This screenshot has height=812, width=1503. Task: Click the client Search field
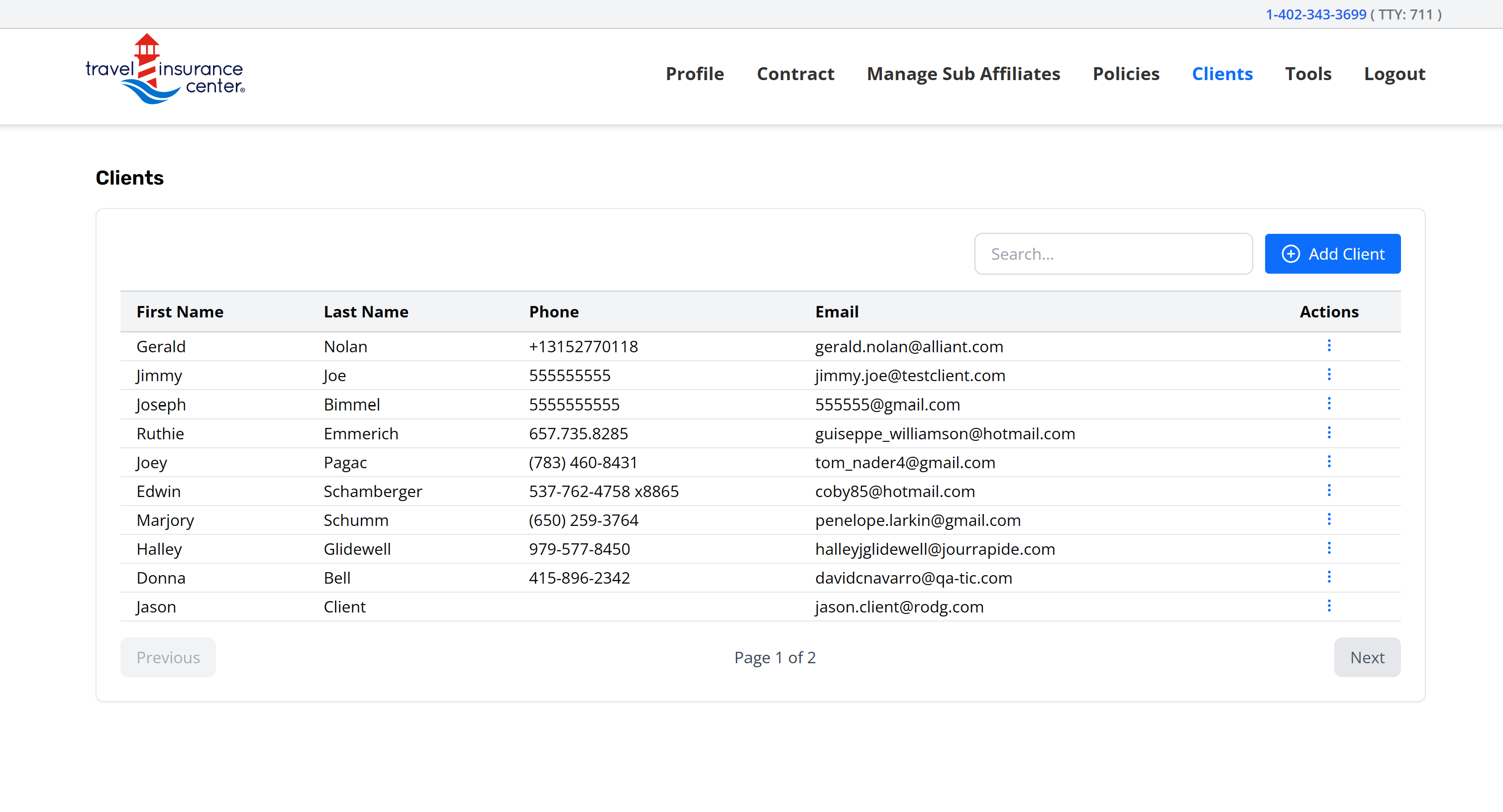(1113, 254)
